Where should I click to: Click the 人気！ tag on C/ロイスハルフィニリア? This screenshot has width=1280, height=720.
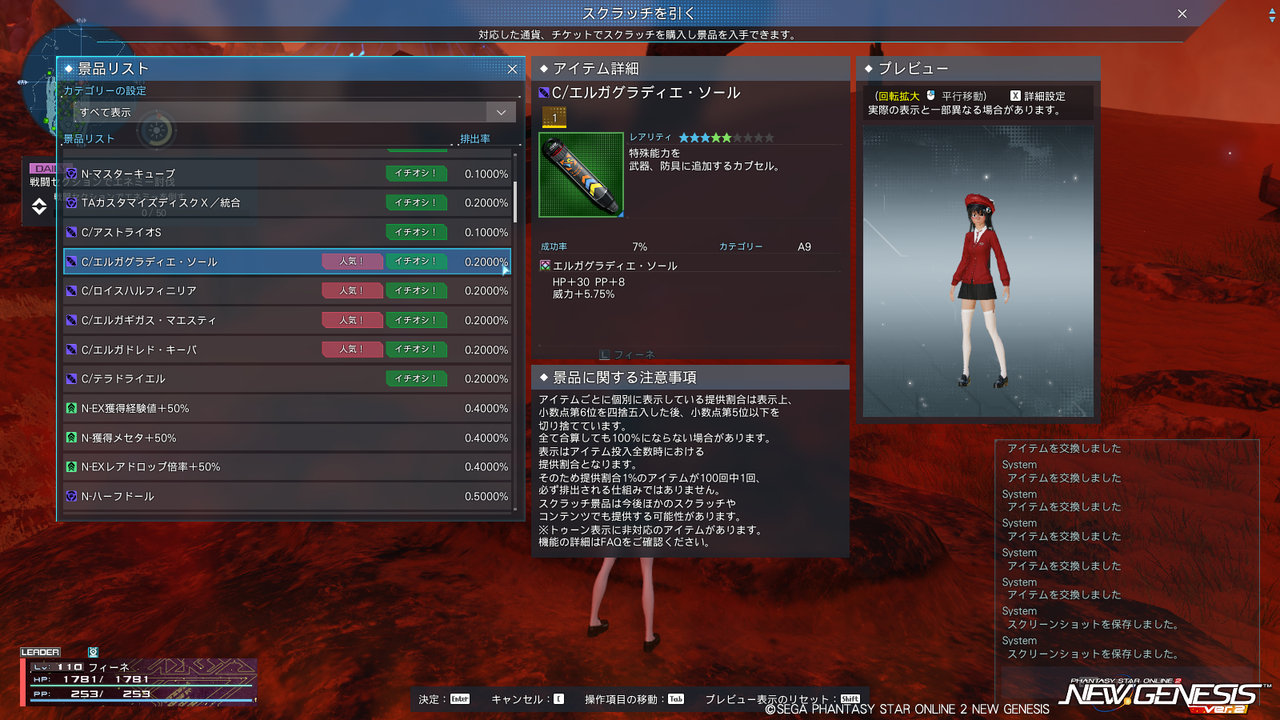352,291
